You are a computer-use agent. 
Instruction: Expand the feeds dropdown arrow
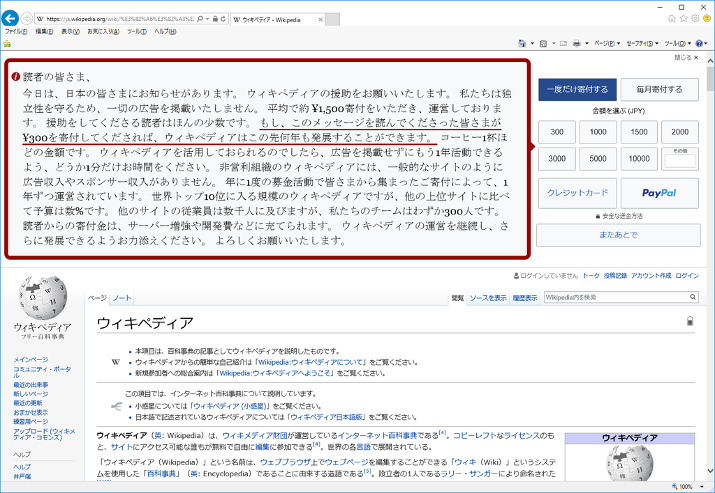click(x=554, y=43)
